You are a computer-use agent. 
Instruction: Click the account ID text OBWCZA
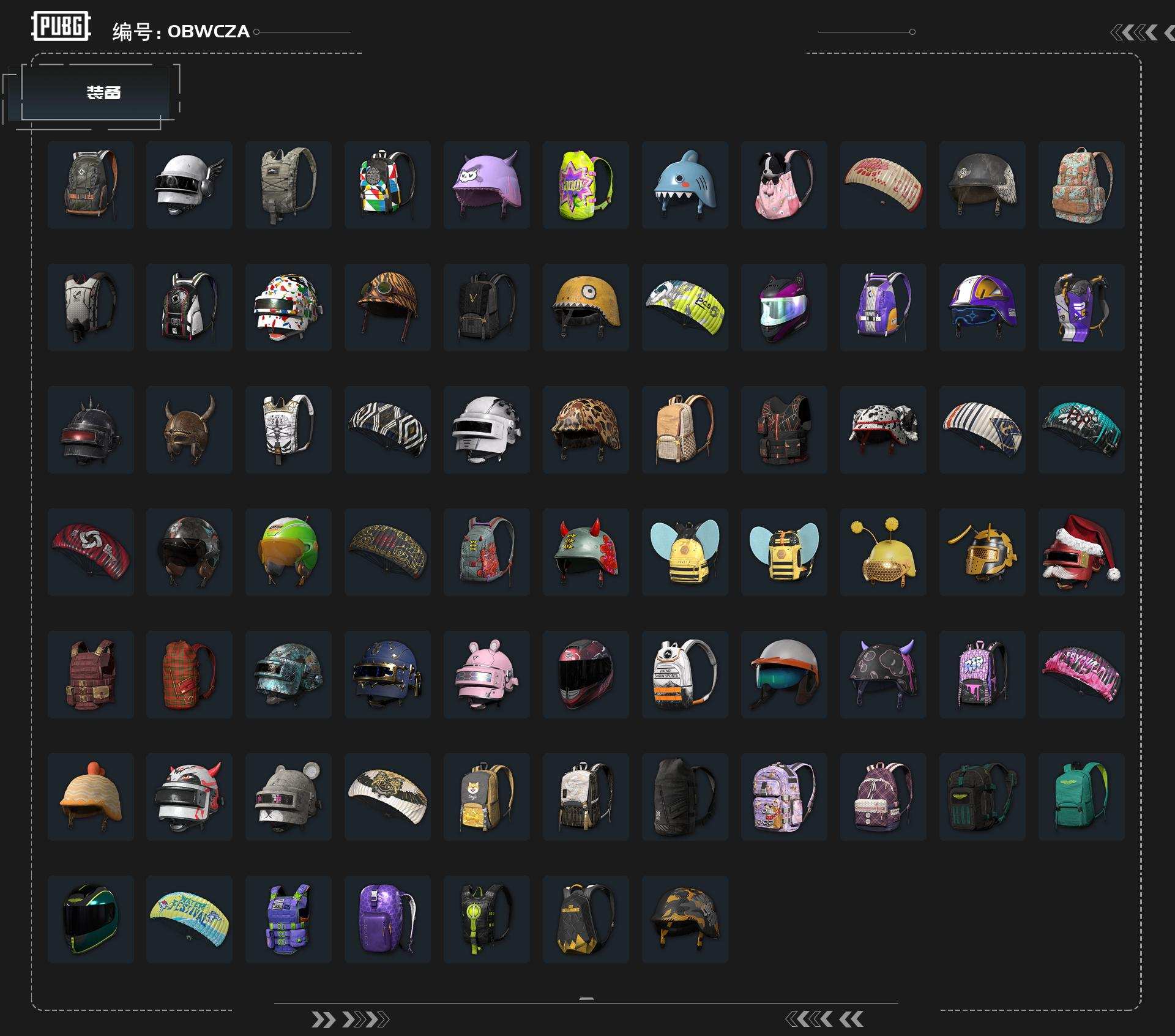209,31
